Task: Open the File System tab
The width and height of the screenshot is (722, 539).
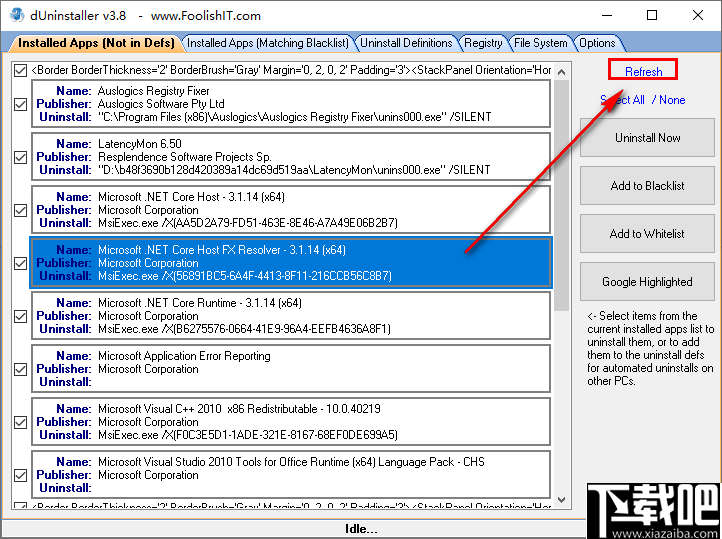Action: point(541,43)
